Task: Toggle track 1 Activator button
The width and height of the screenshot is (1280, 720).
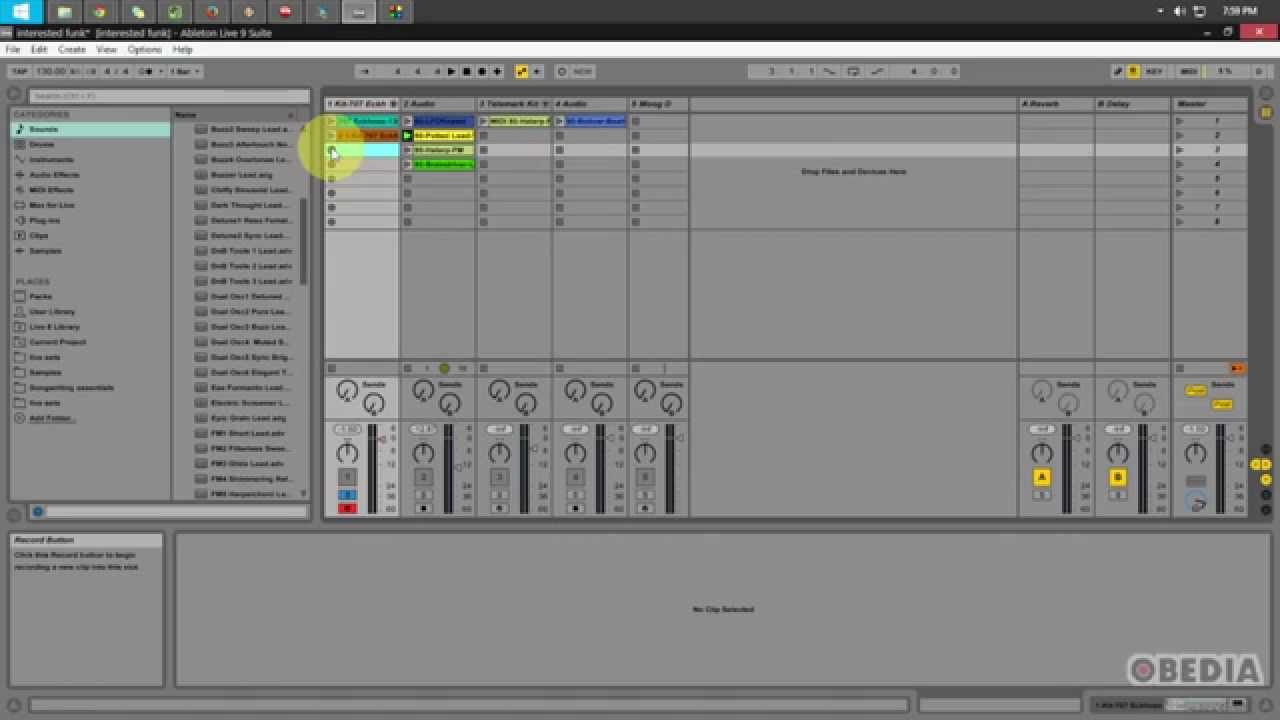Action: [347, 477]
